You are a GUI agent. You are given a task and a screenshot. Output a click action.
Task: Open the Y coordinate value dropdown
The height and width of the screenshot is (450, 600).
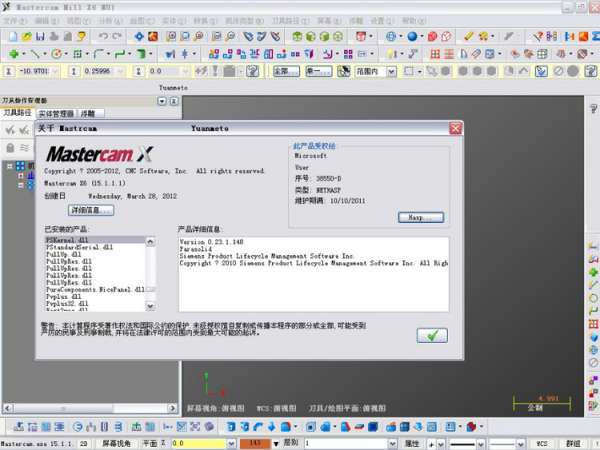pos(121,71)
